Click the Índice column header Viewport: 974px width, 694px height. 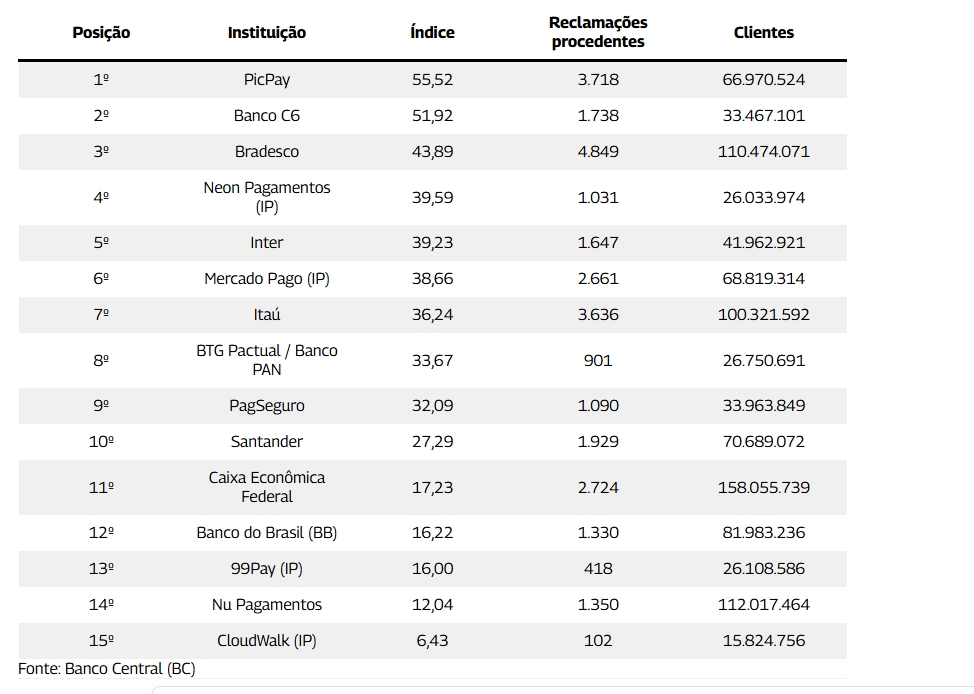(x=432, y=32)
